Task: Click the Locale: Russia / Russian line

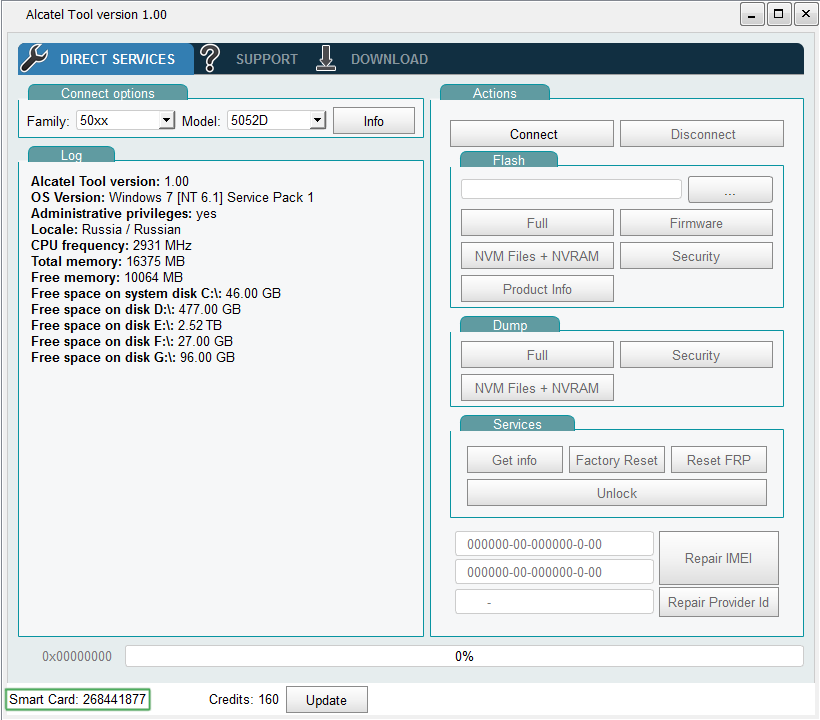Action: point(106,230)
